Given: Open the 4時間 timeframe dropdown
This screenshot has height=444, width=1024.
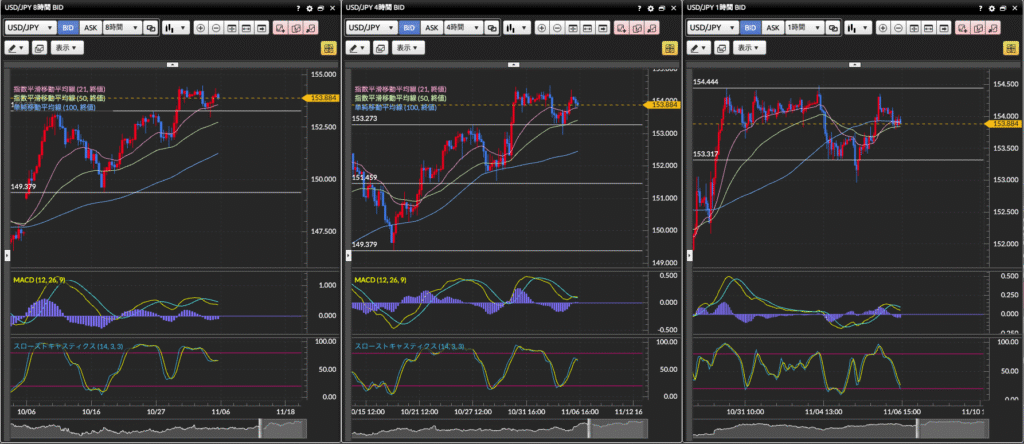Looking at the screenshot, I should pos(462,28).
